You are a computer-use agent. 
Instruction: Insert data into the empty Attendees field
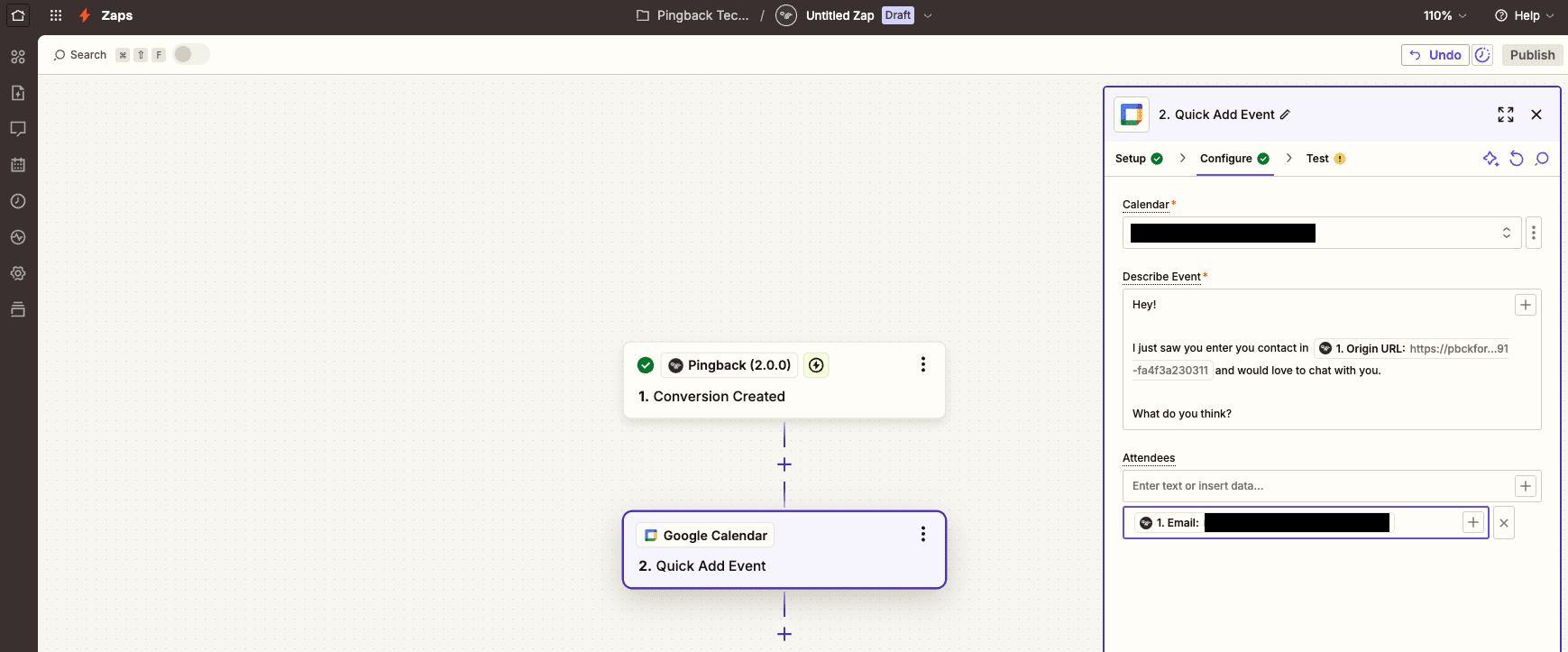(1525, 486)
